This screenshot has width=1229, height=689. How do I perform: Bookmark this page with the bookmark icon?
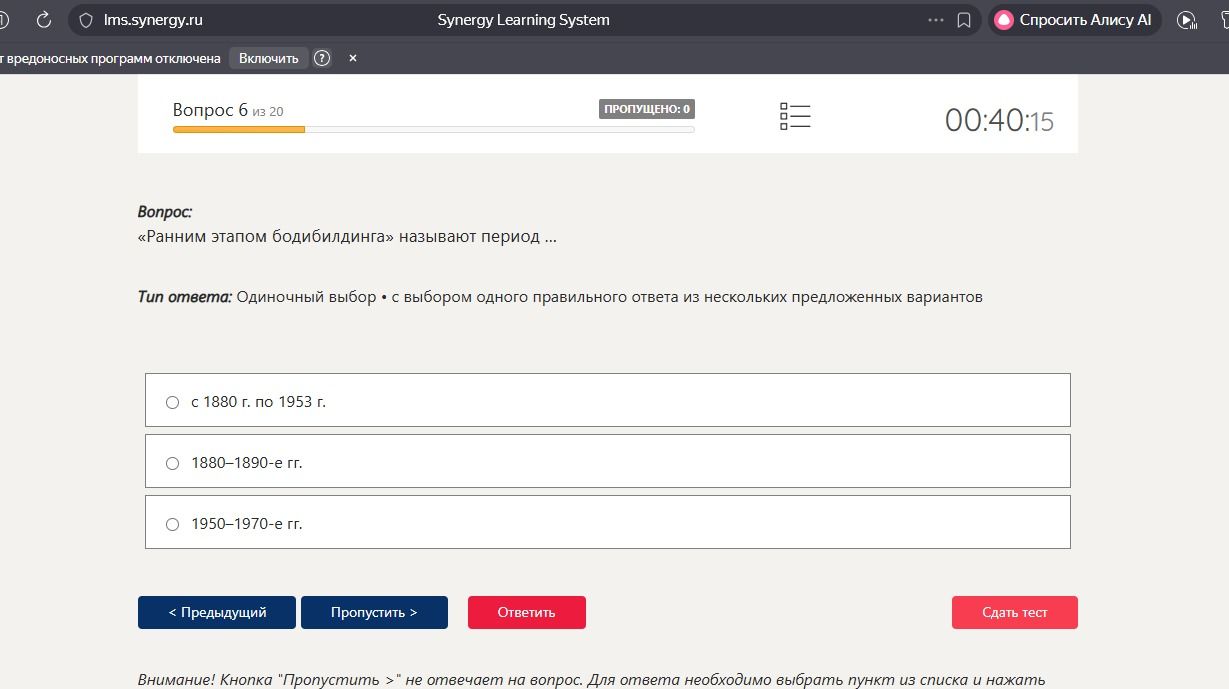tap(964, 19)
